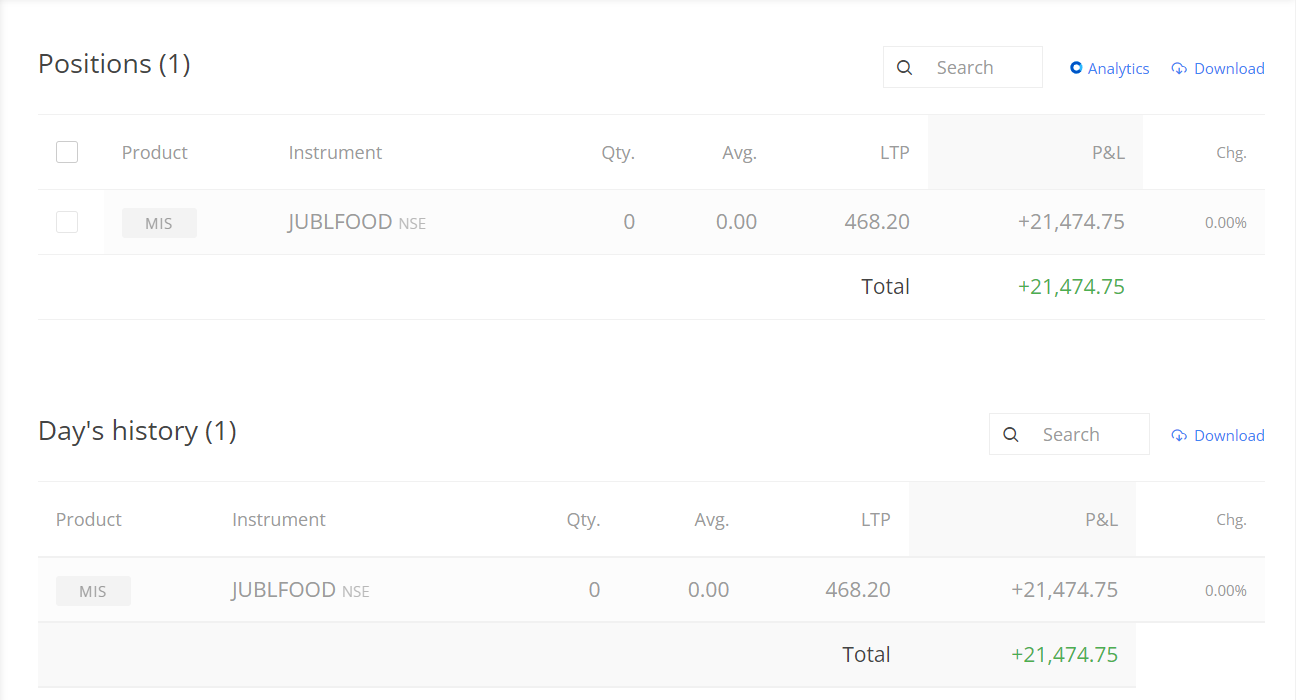
Task: Sort positions by Instrument column header
Action: [335, 153]
